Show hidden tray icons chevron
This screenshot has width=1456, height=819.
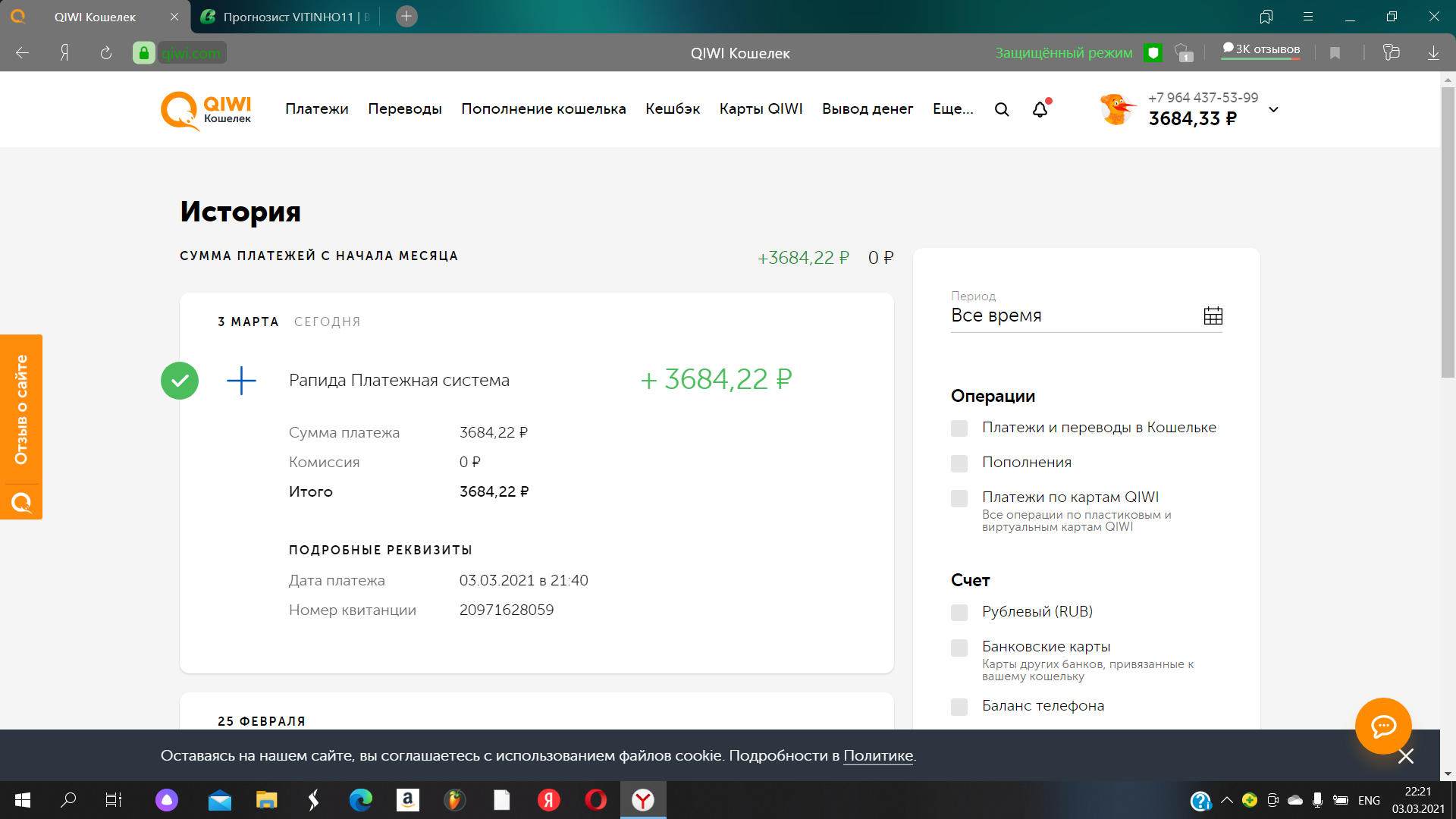1226,800
